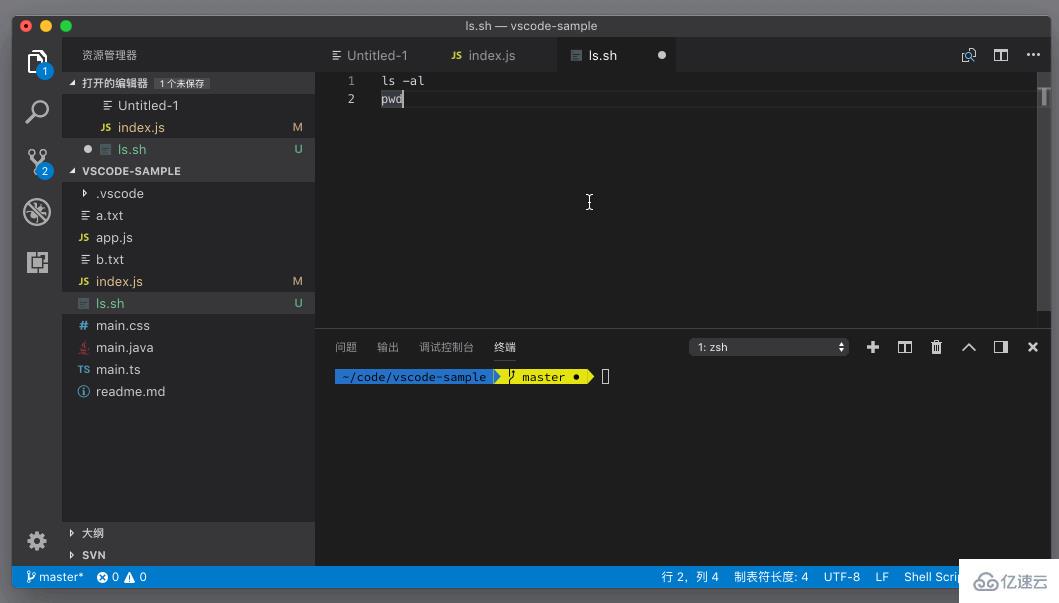Open a.txt in the file tree
The width and height of the screenshot is (1059, 603).
(x=188, y=215)
